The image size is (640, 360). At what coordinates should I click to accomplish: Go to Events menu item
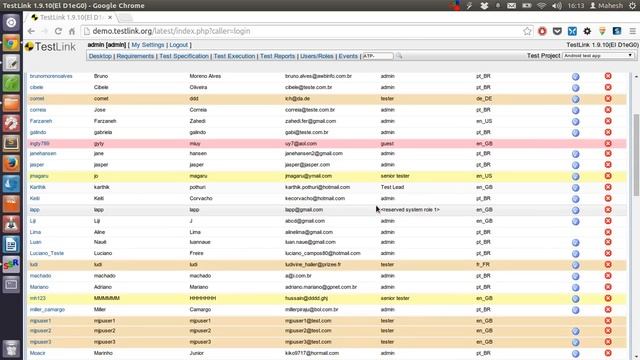pyautogui.click(x=348, y=56)
